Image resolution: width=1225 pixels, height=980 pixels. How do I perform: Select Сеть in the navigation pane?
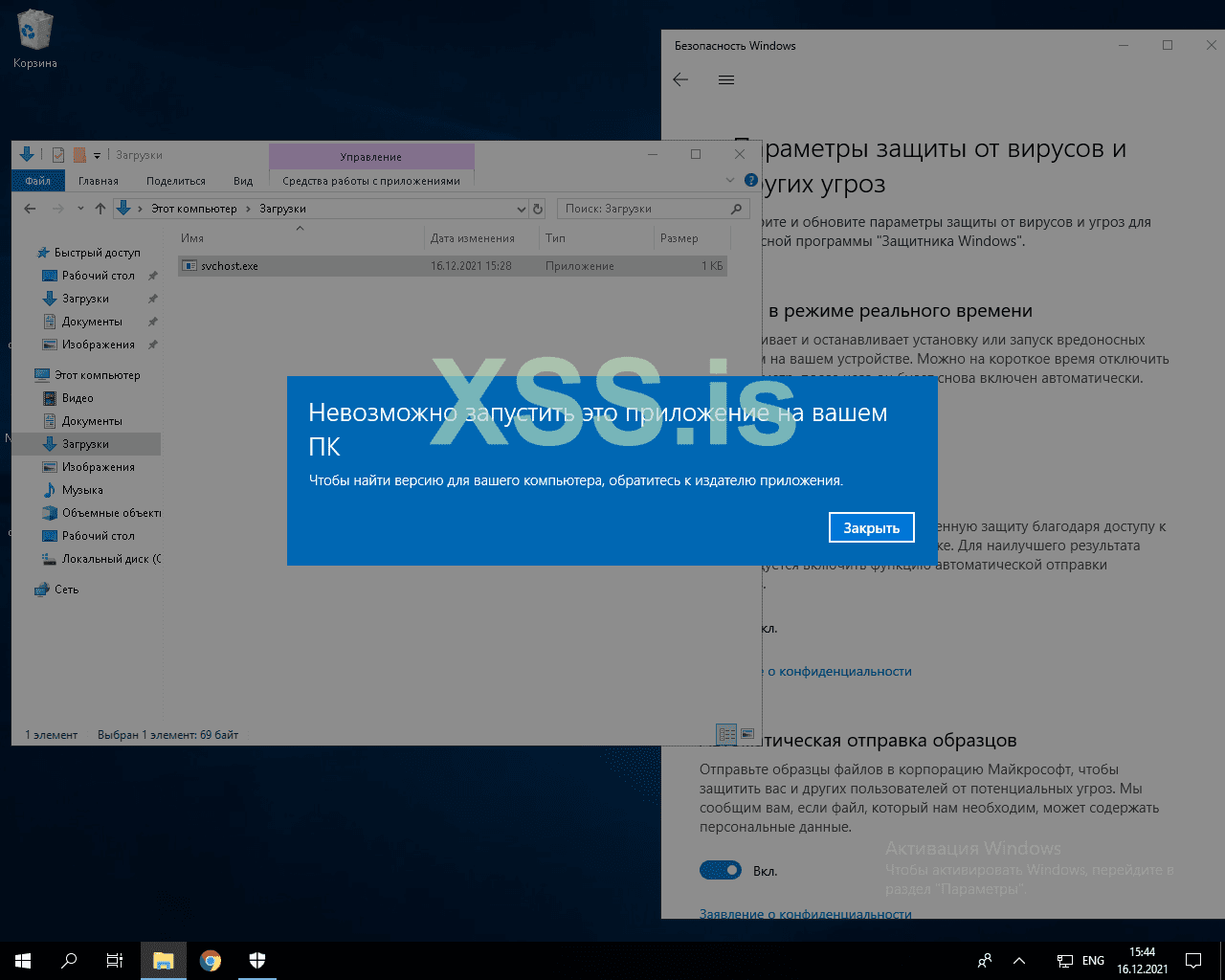[56, 590]
